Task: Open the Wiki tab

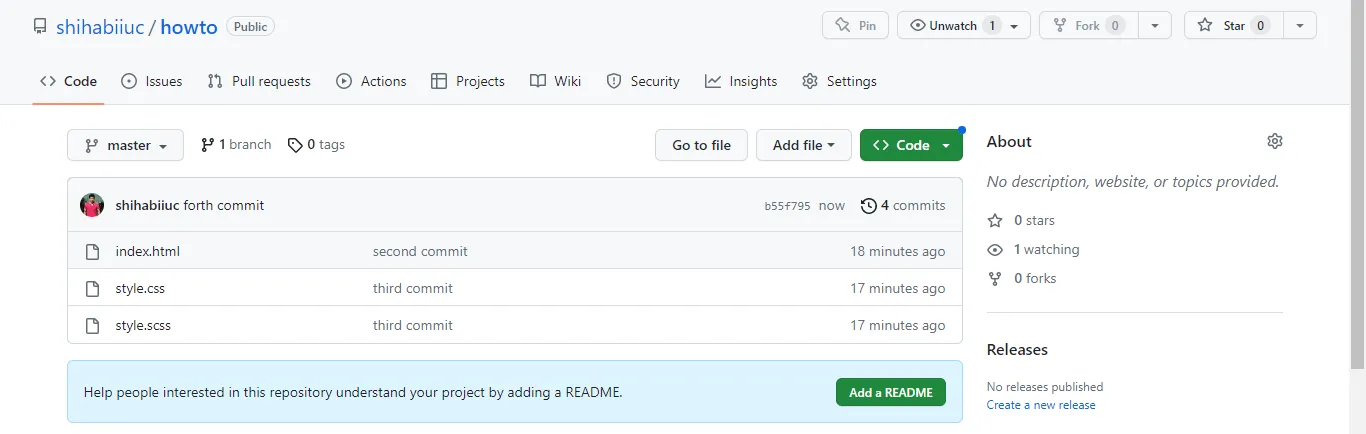Action: [555, 81]
